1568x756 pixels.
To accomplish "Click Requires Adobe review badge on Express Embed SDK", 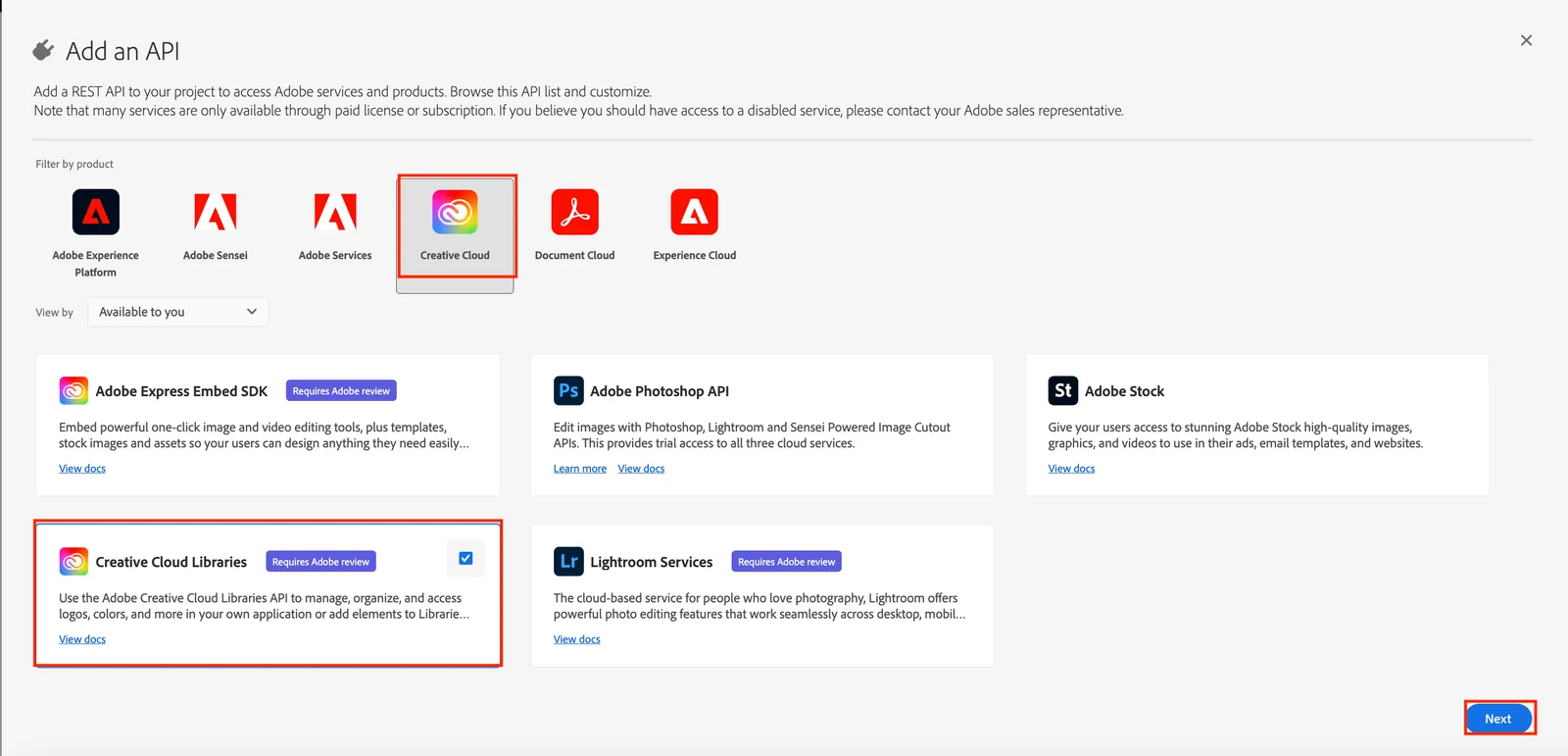I will pos(341,391).
